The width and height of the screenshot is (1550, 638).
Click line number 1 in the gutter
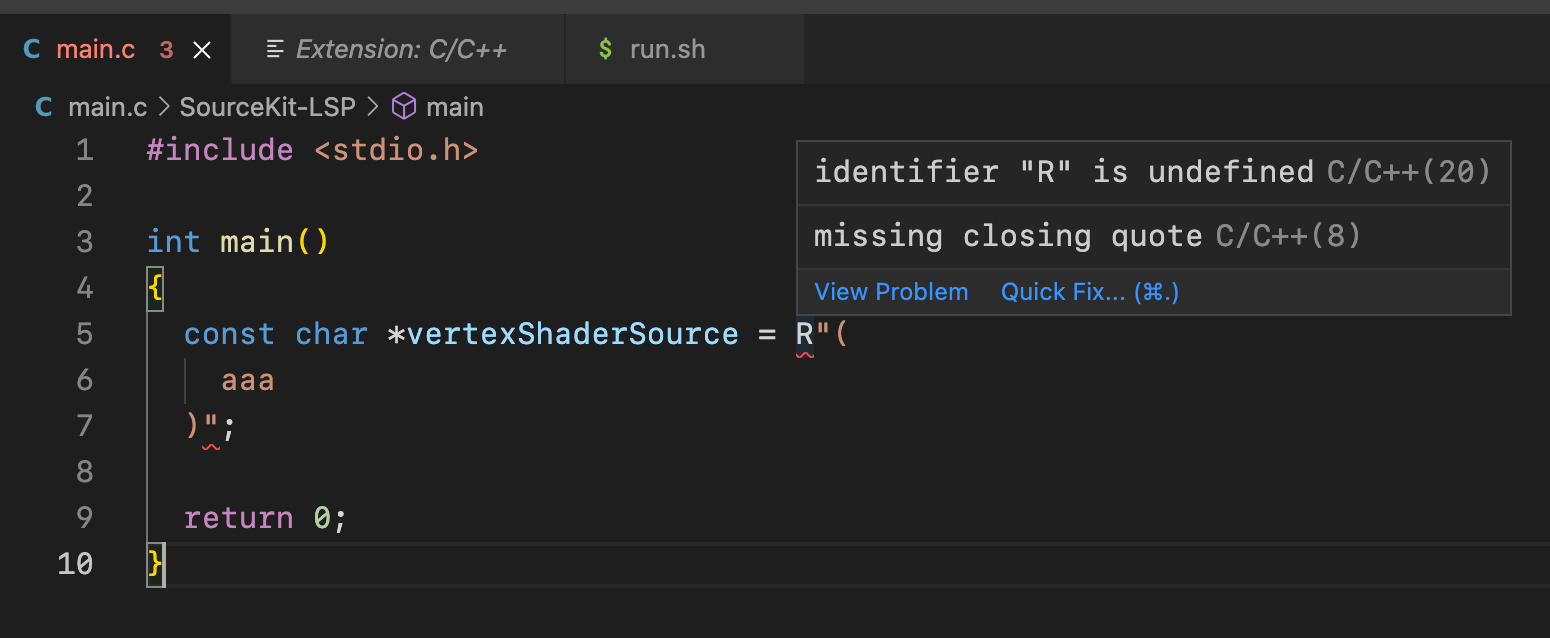[x=85, y=150]
